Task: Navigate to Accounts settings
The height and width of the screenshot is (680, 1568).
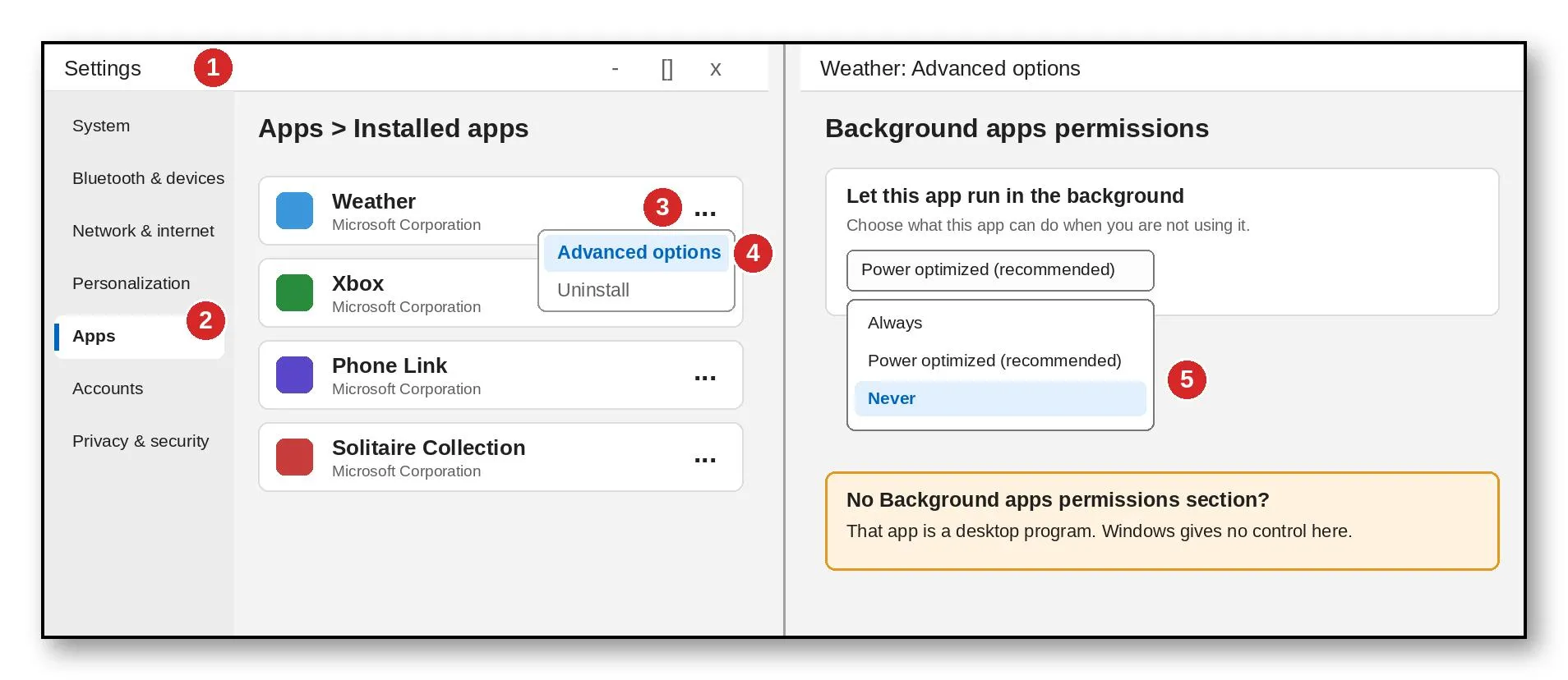Action: (x=108, y=388)
